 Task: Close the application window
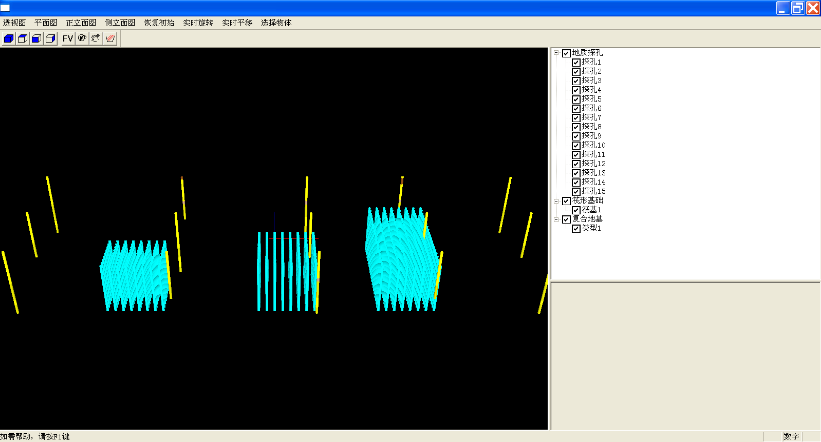pyautogui.click(x=813, y=7)
